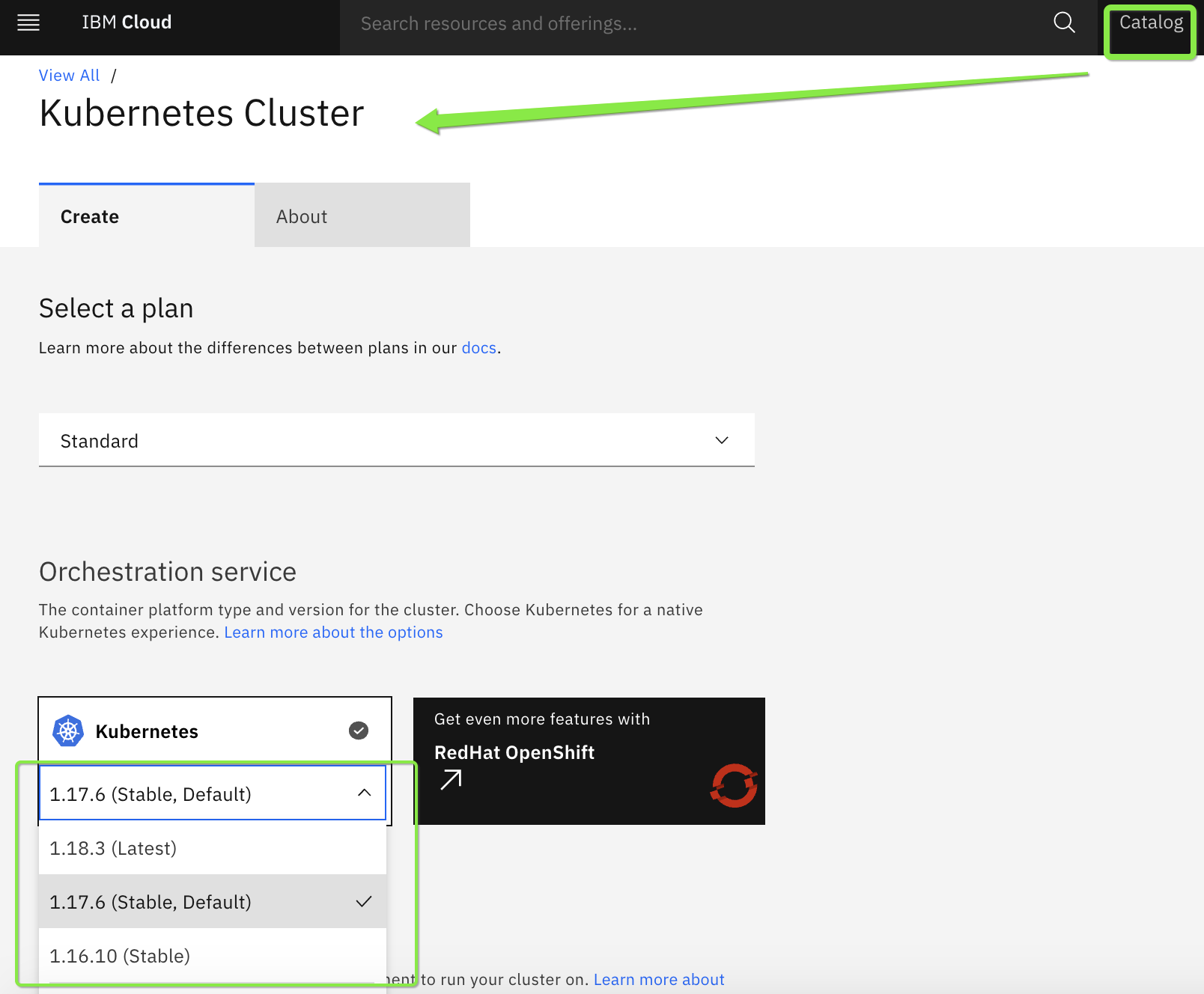Click the RedHat OpenShift arrow icon
The width and height of the screenshot is (1204, 994).
tap(451, 780)
